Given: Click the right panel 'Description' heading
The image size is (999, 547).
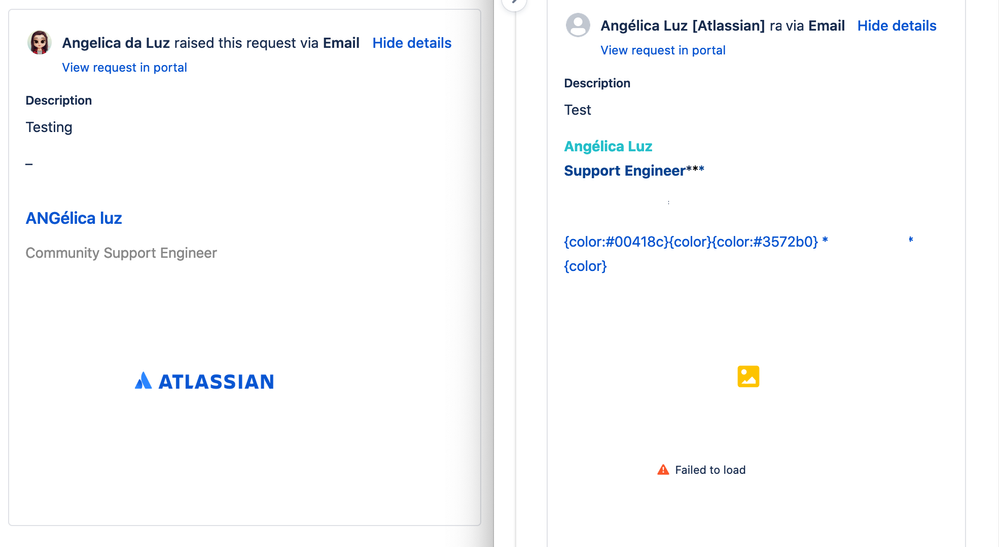Looking at the screenshot, I should pos(597,83).
